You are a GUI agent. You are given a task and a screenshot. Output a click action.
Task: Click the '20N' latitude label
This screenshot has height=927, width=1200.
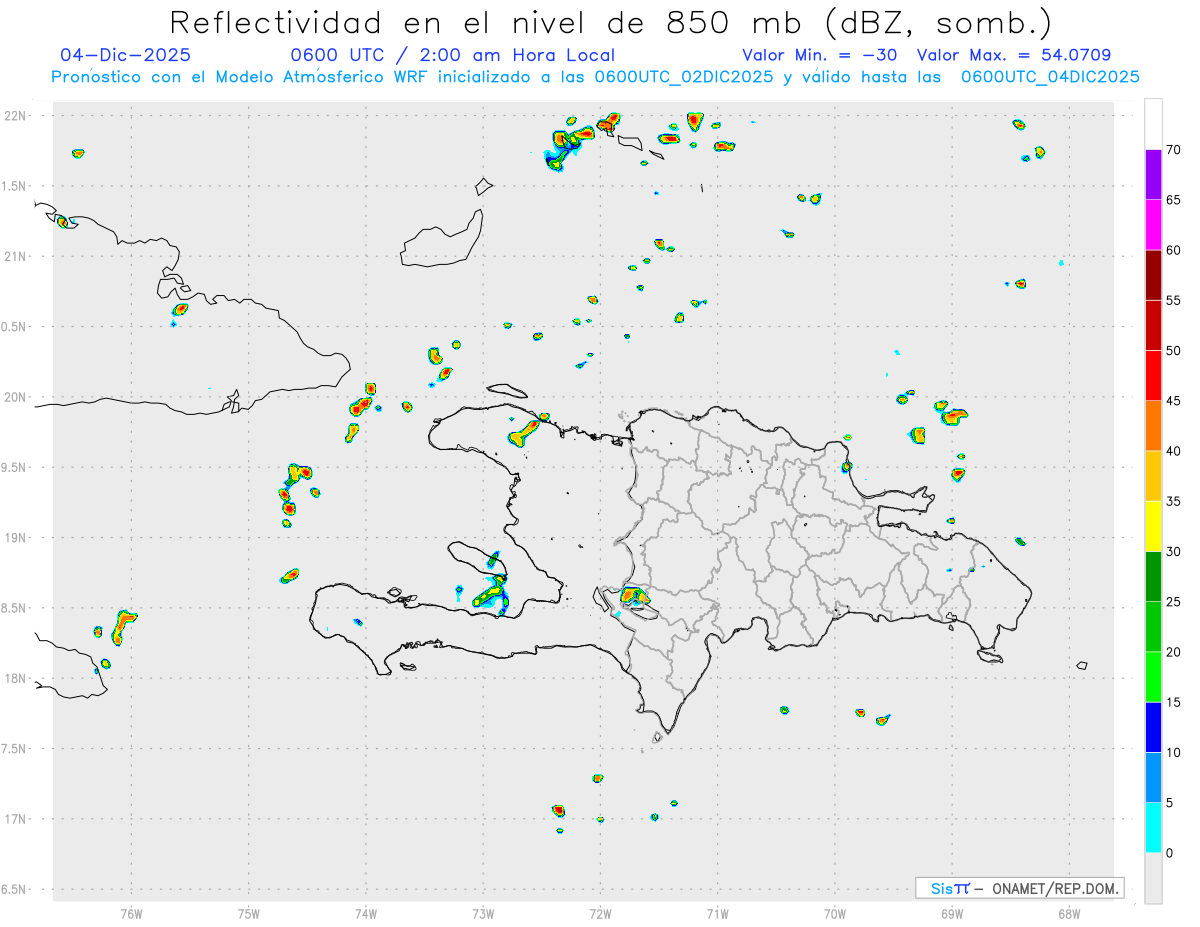point(17,397)
